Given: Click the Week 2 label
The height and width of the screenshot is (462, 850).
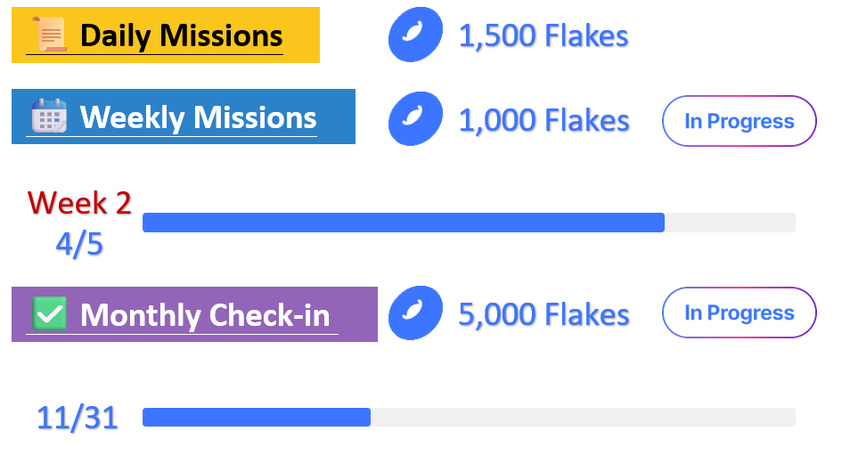Looking at the screenshot, I should [x=80, y=203].
